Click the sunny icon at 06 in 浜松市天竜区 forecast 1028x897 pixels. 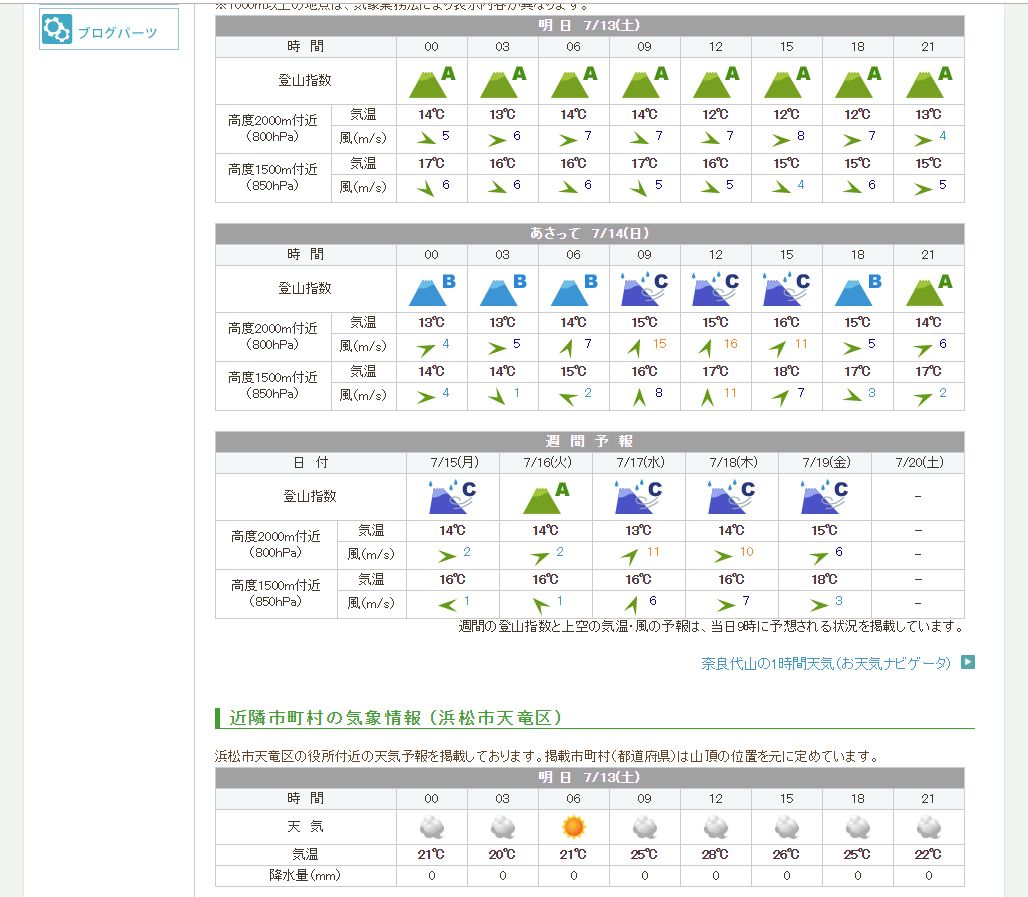click(x=573, y=827)
